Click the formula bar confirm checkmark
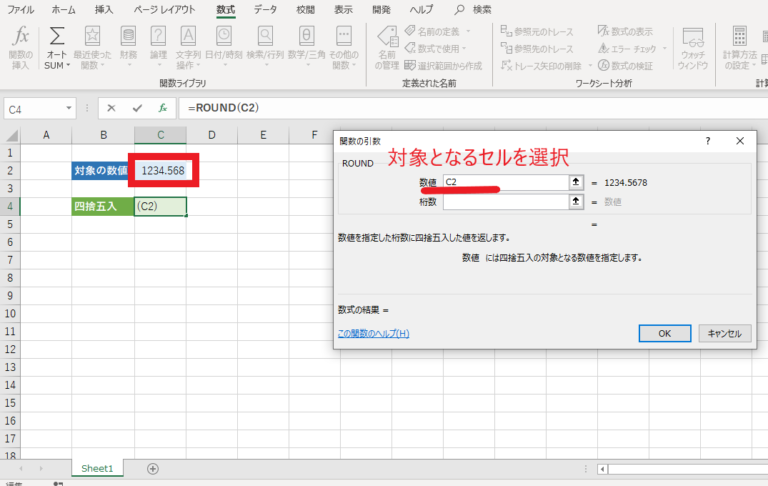The image size is (768, 486). pos(137,108)
